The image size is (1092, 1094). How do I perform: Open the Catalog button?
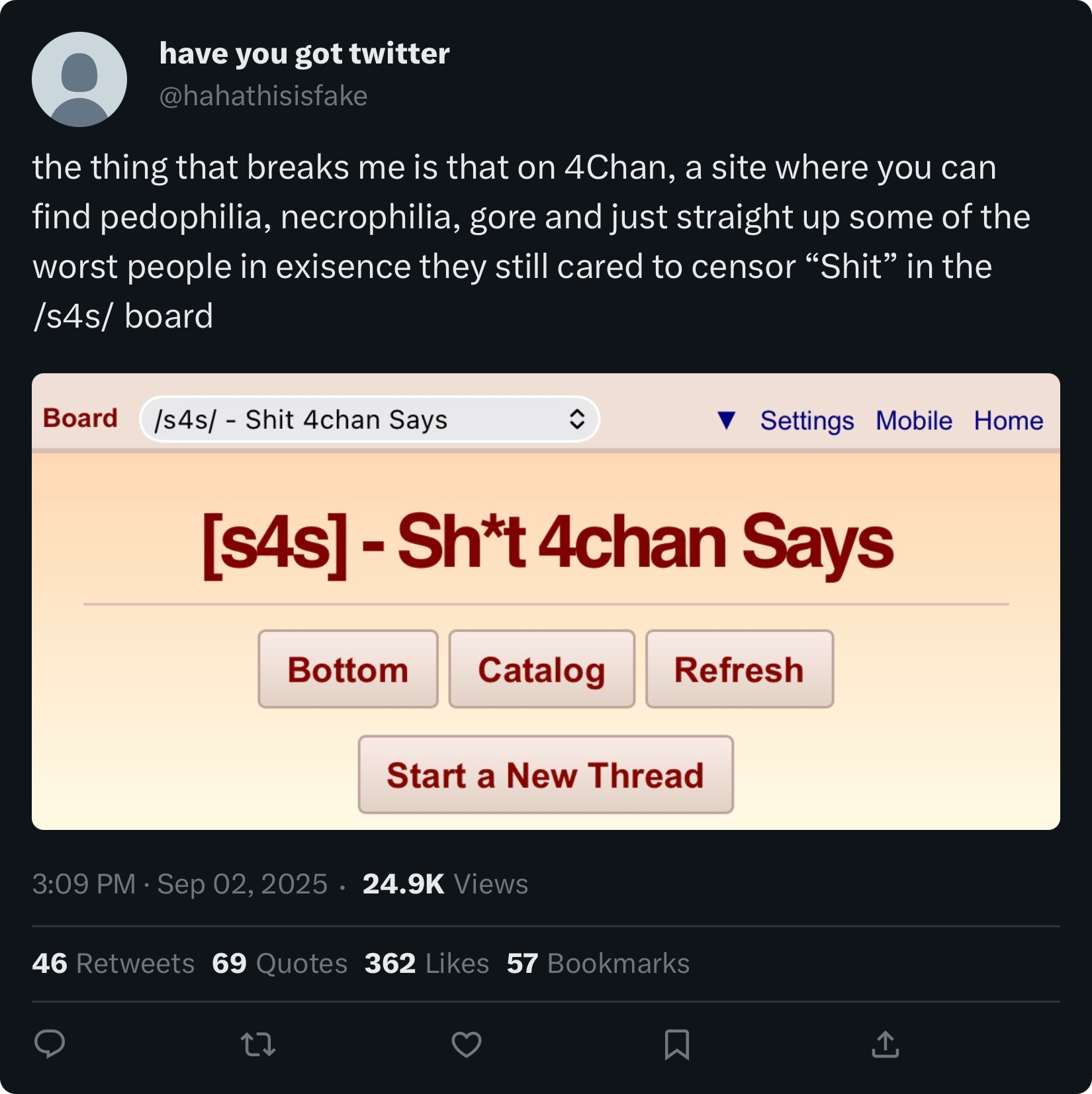542,669
